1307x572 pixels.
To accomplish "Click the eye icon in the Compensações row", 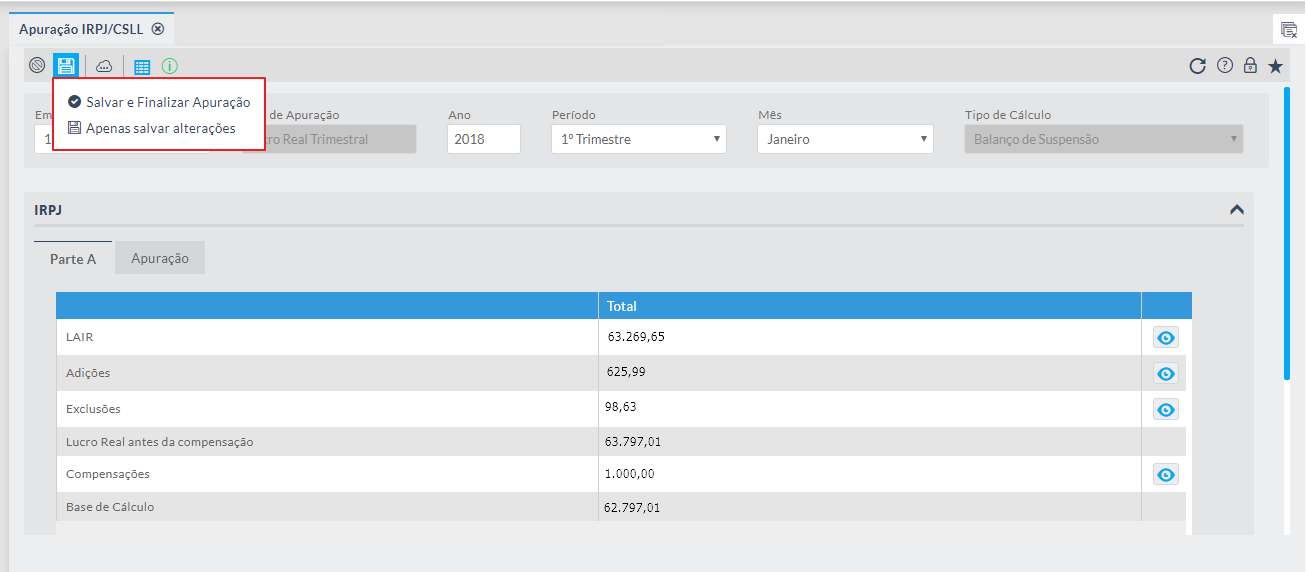I will [1165, 475].
